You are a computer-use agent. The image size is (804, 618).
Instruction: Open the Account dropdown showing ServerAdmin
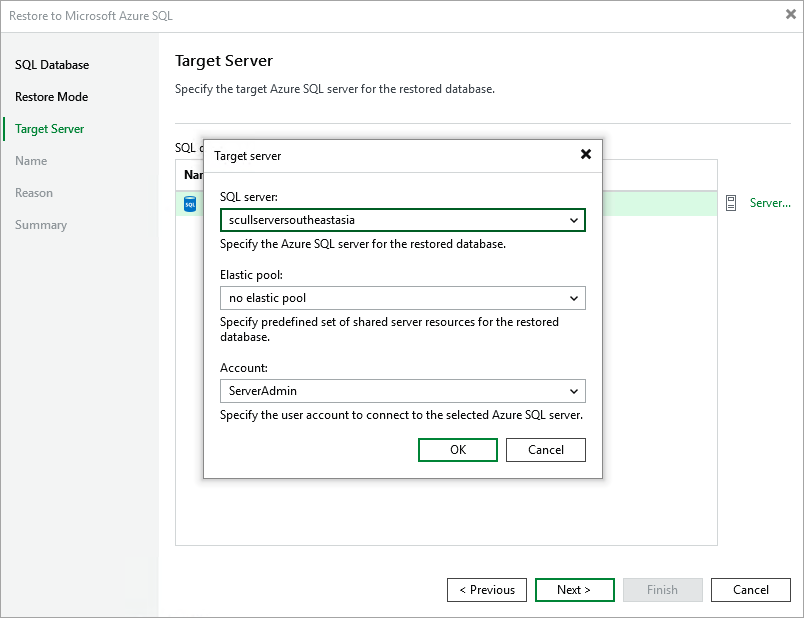tap(403, 391)
